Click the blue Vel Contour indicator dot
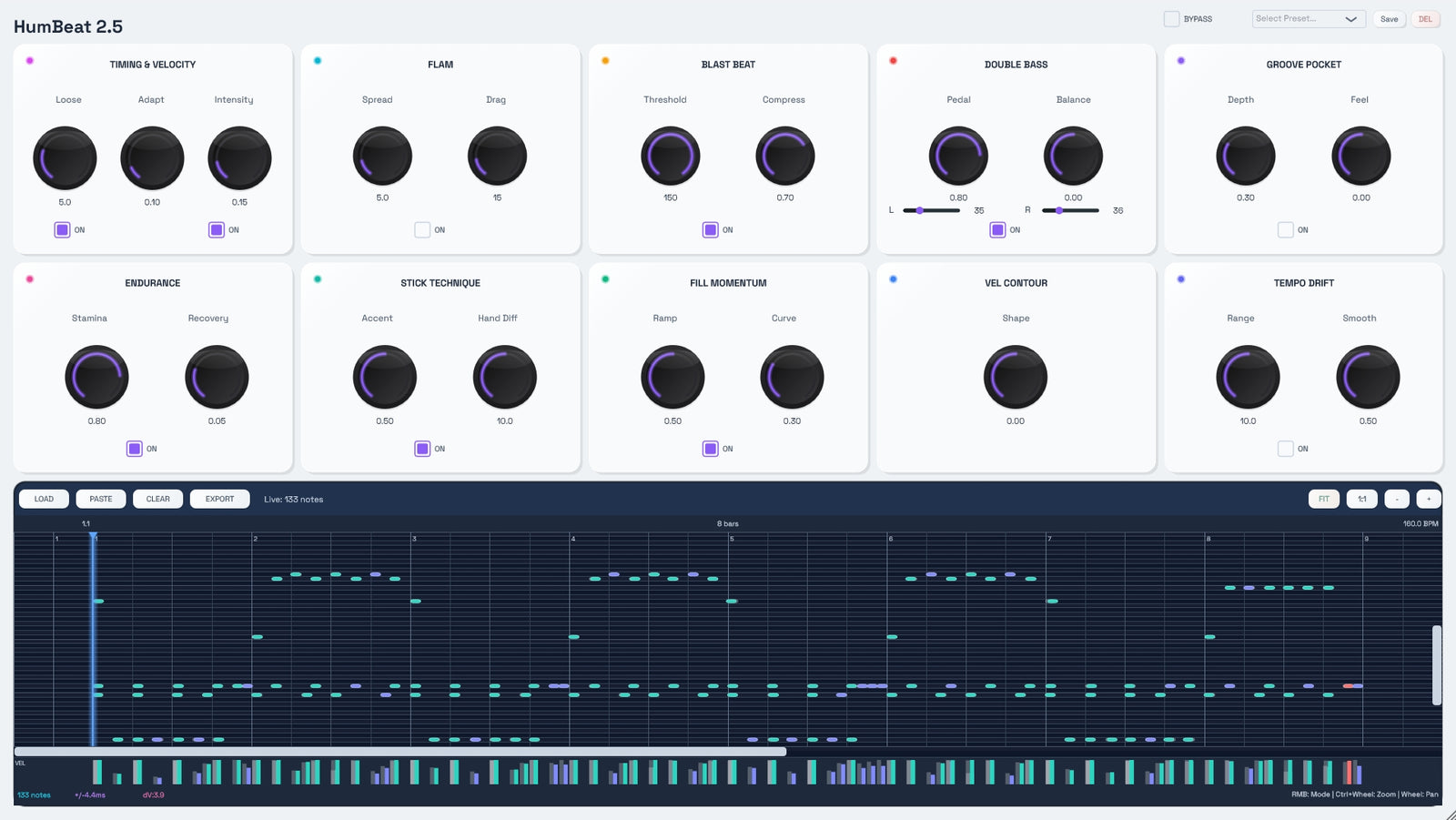1456x820 pixels. (x=893, y=279)
